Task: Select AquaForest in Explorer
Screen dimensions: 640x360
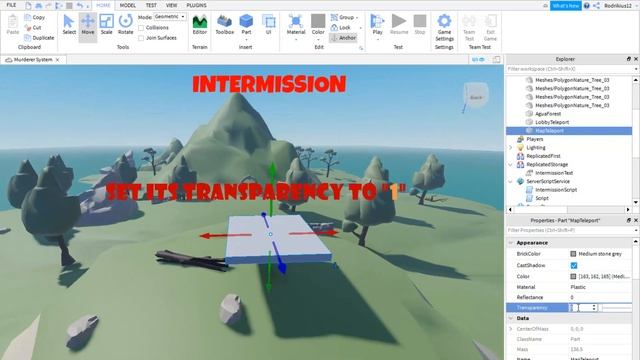Action: pyautogui.click(x=548, y=114)
